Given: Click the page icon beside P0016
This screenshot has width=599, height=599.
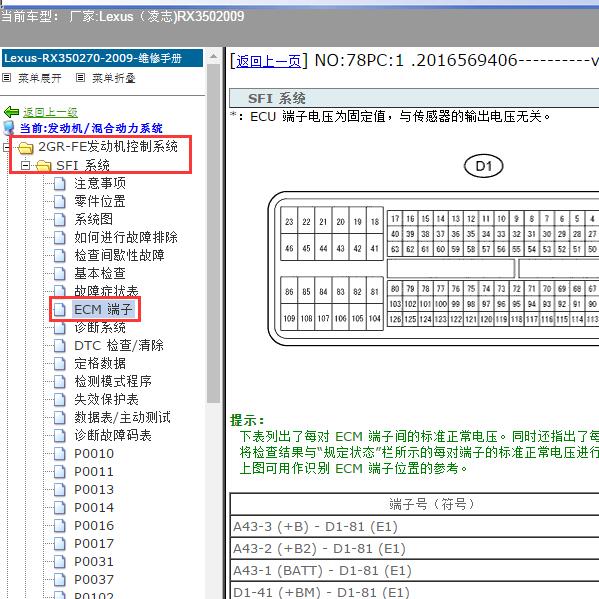Looking at the screenshot, I should pyautogui.click(x=60, y=525).
